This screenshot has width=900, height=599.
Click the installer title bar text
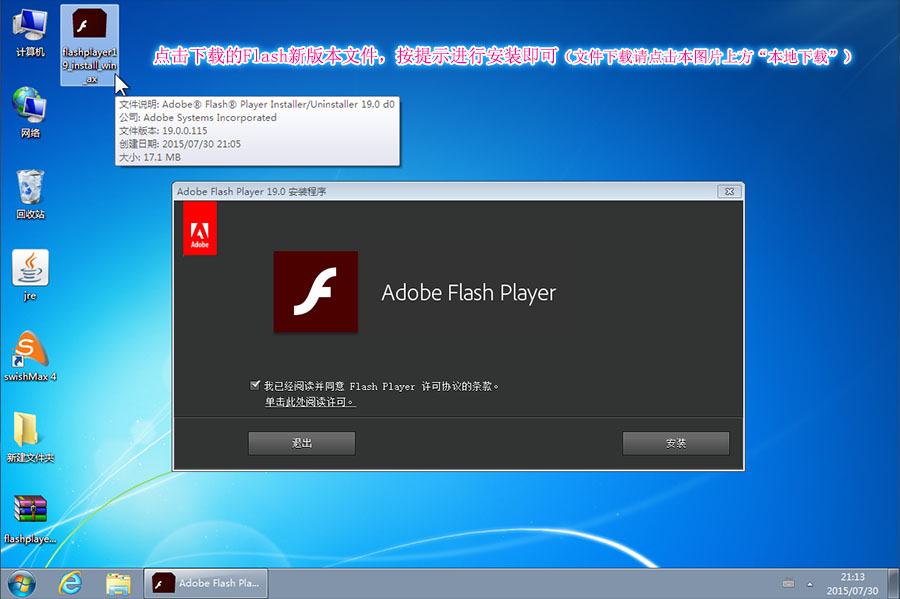tap(251, 192)
